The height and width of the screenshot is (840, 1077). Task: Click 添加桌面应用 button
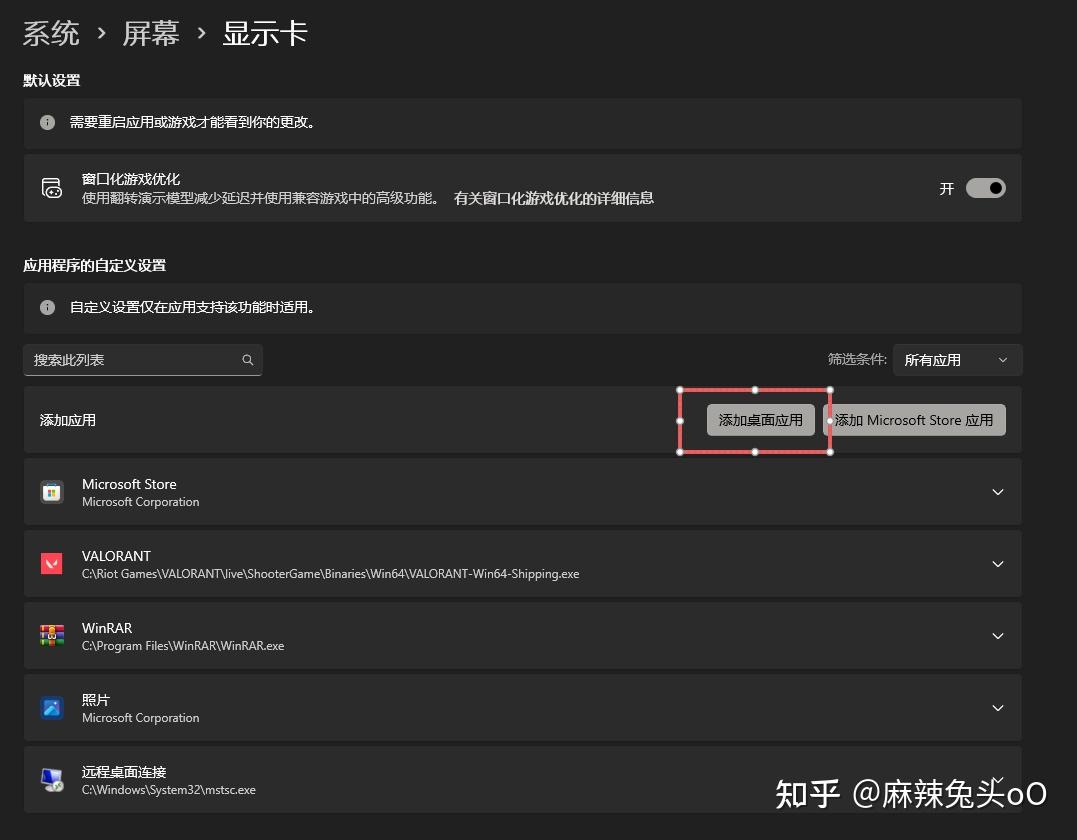760,420
